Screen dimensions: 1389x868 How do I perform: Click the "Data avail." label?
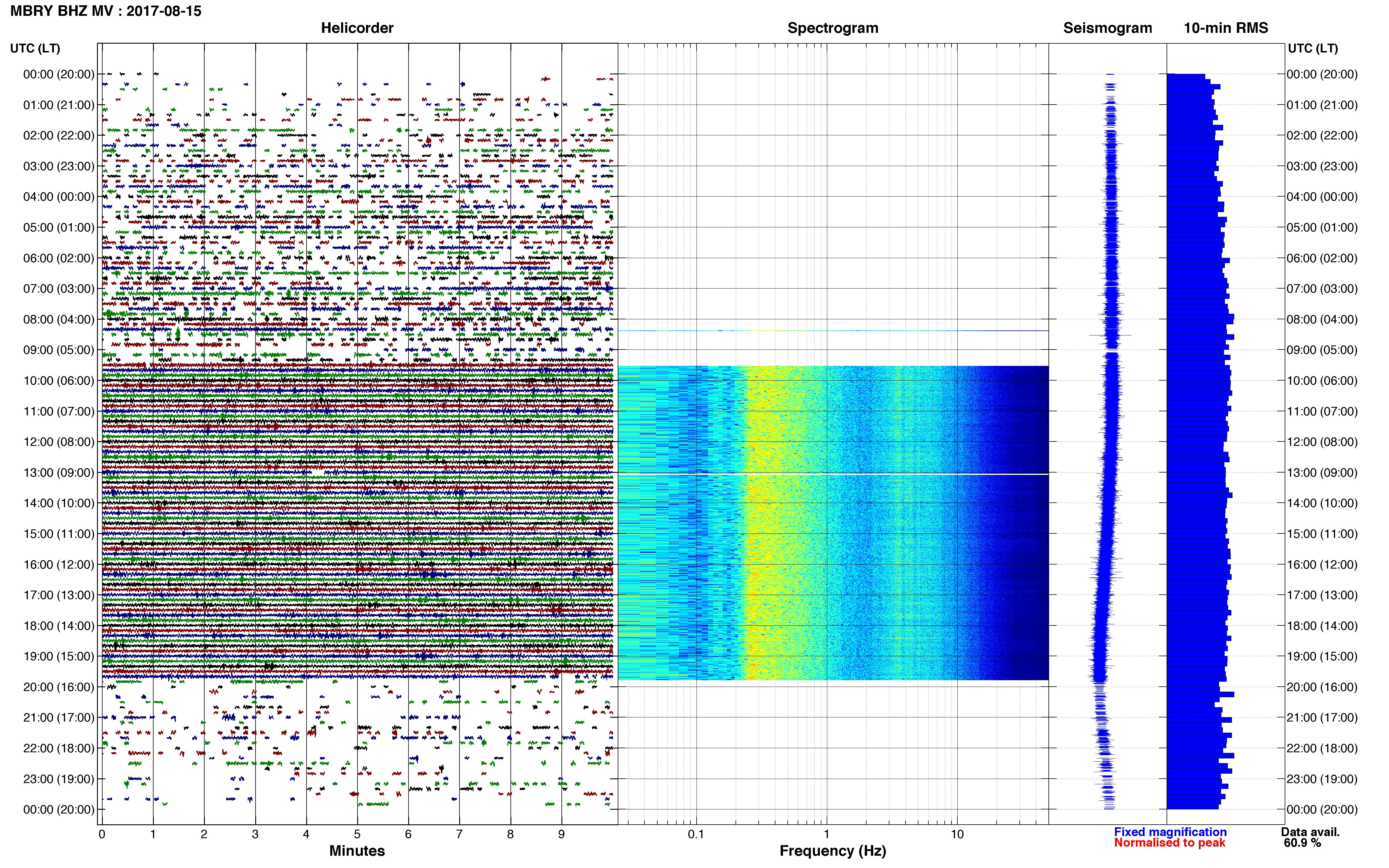1310,832
